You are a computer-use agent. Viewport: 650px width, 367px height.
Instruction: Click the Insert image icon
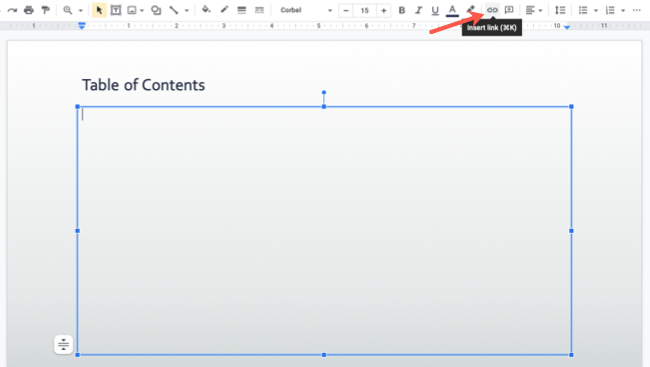(132, 10)
